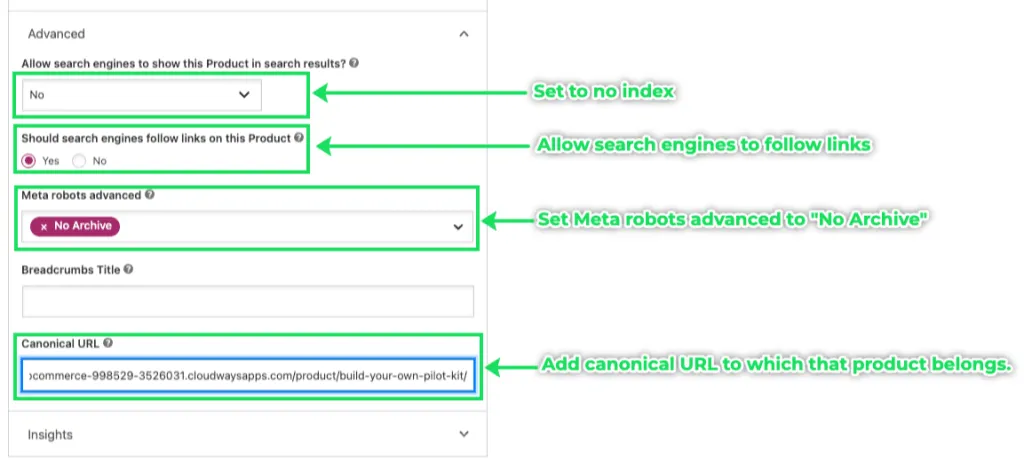
Task: Open help icon for follow links question
Action: point(299,138)
